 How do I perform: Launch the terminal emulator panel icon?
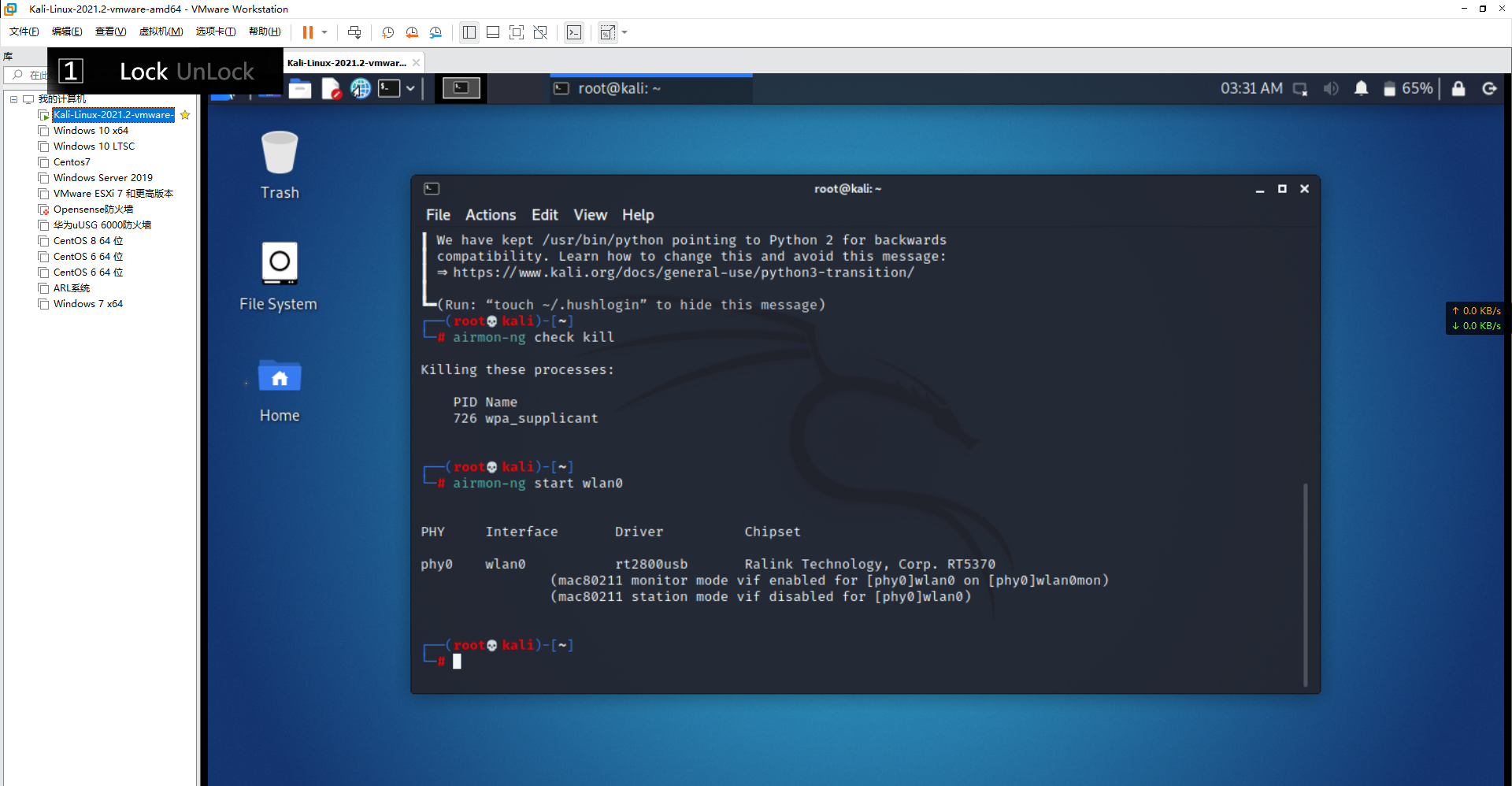(x=390, y=88)
